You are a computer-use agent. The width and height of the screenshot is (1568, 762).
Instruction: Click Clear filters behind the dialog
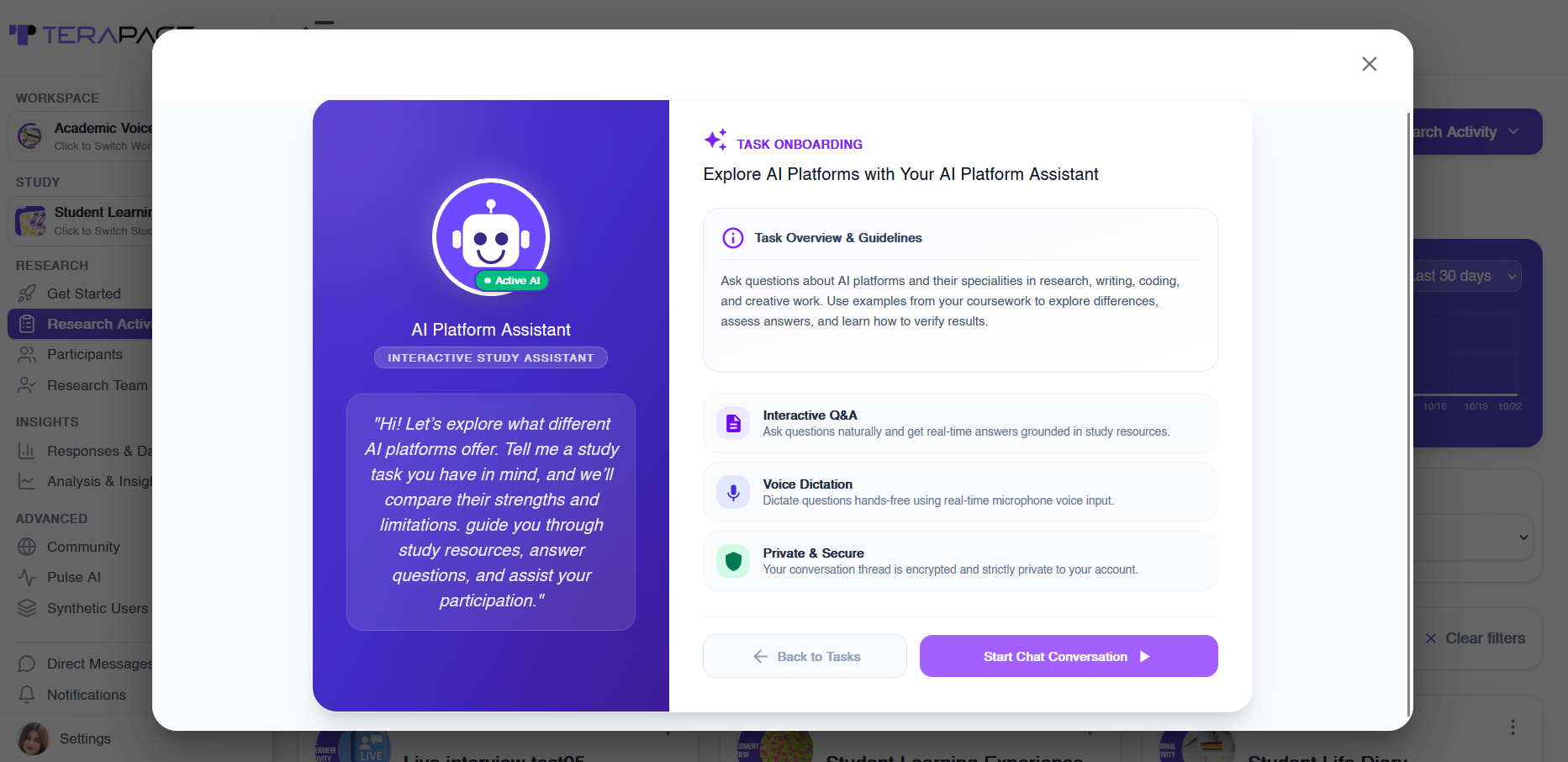pyautogui.click(x=1475, y=638)
